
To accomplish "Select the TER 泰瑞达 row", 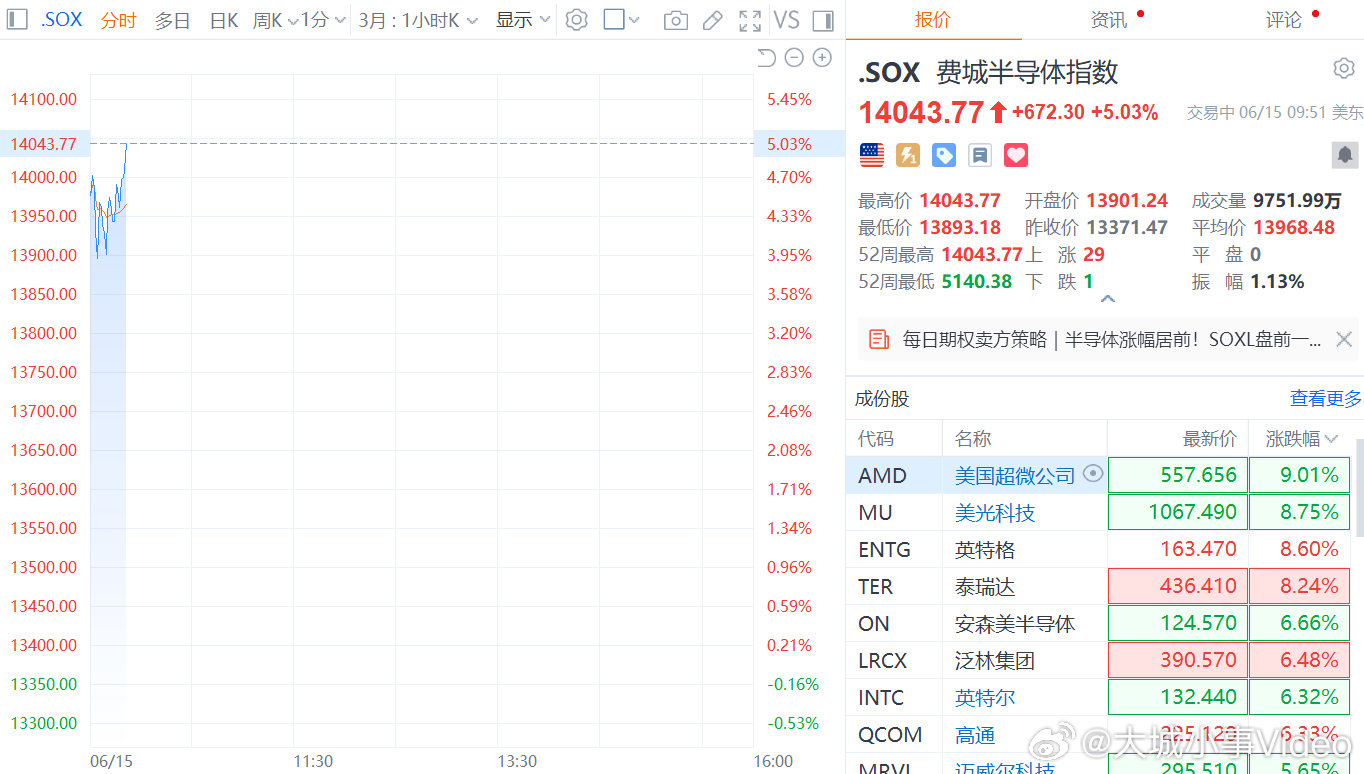I will click(x=1099, y=586).
